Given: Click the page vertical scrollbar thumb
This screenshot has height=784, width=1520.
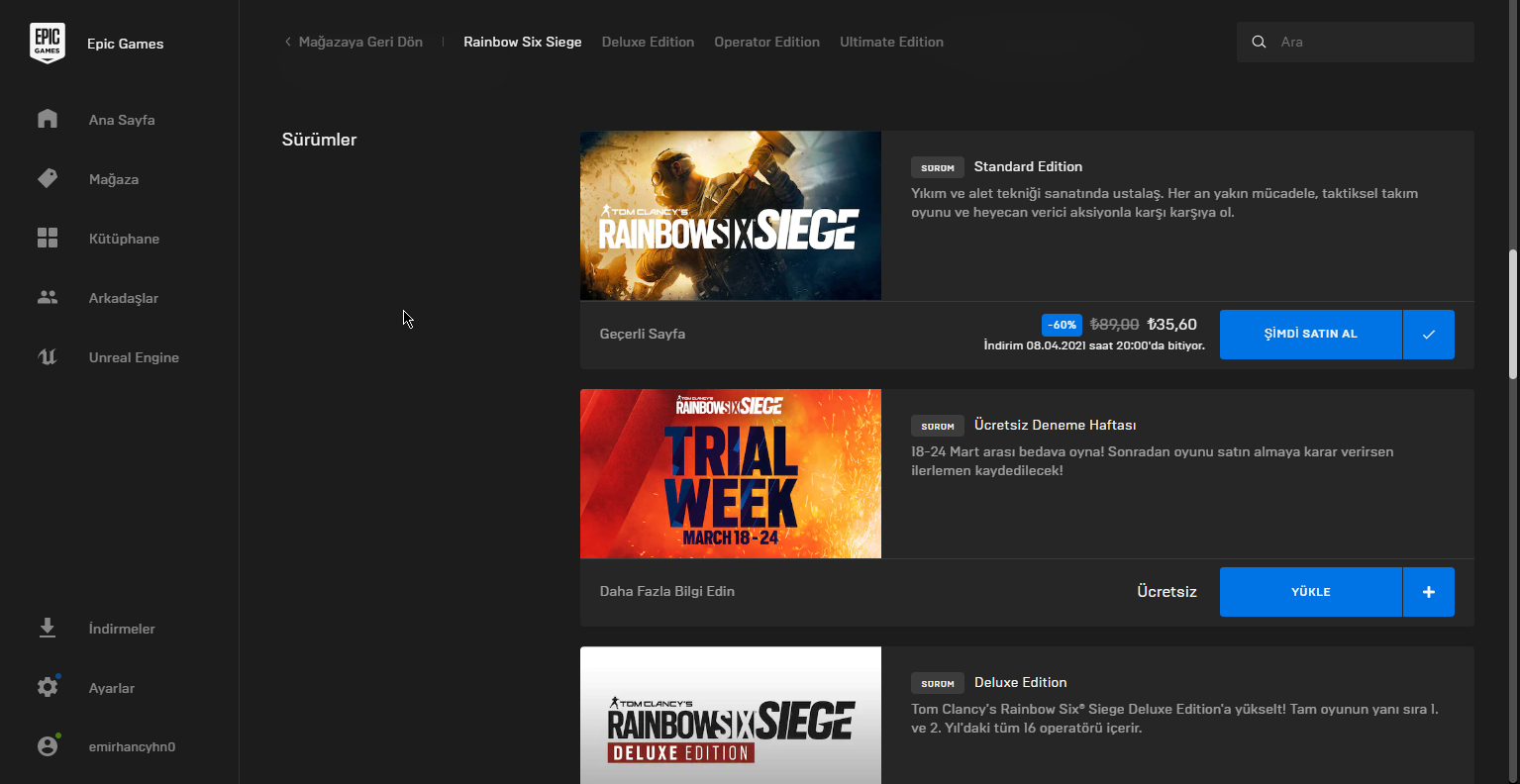Looking at the screenshot, I should click(x=1512, y=313).
